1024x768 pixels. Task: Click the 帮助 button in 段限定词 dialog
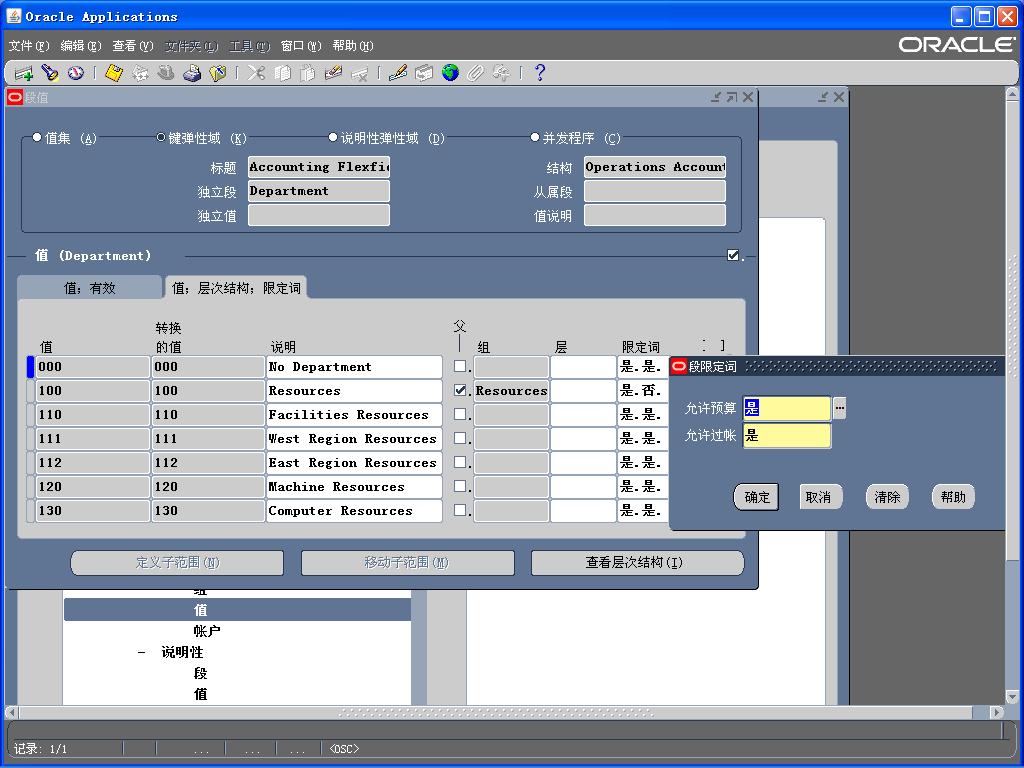pyautogui.click(x=953, y=497)
